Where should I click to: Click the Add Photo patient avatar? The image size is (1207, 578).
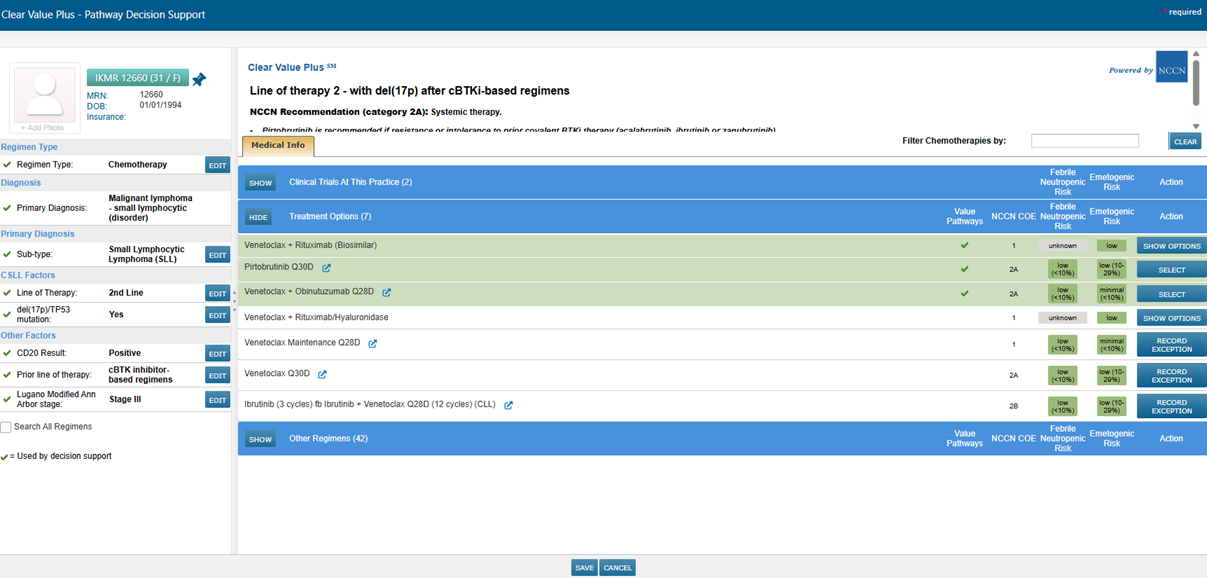point(45,99)
